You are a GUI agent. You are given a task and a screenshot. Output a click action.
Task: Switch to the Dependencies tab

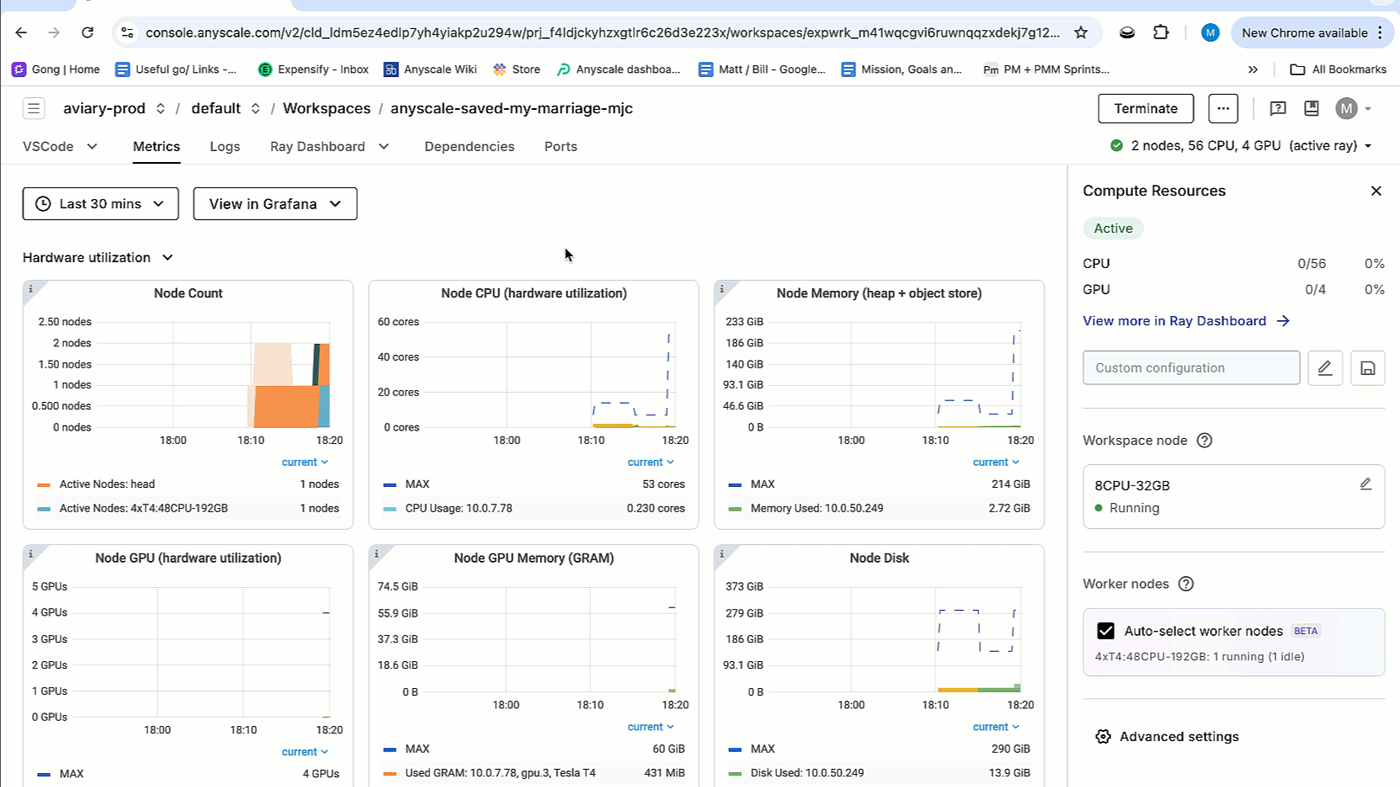469,146
